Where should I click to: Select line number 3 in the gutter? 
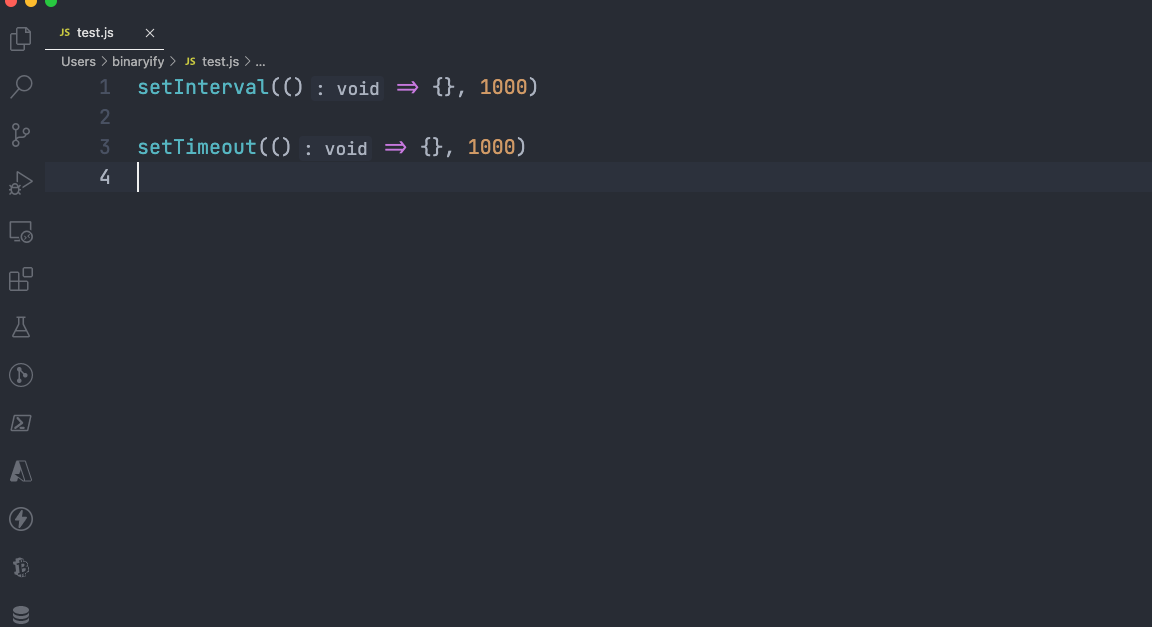pyautogui.click(x=105, y=147)
